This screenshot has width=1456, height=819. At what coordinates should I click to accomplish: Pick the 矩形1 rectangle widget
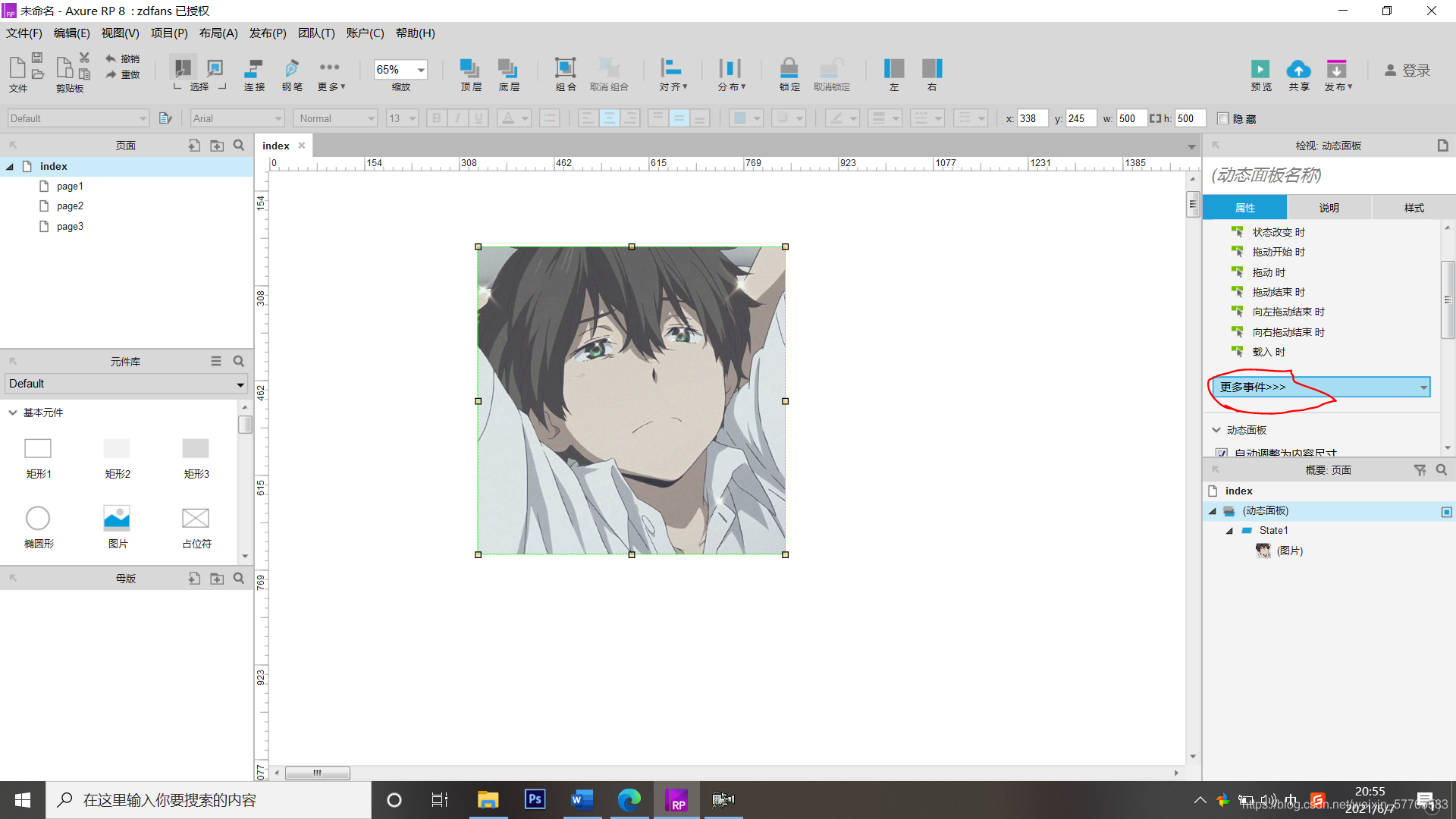coord(38,458)
